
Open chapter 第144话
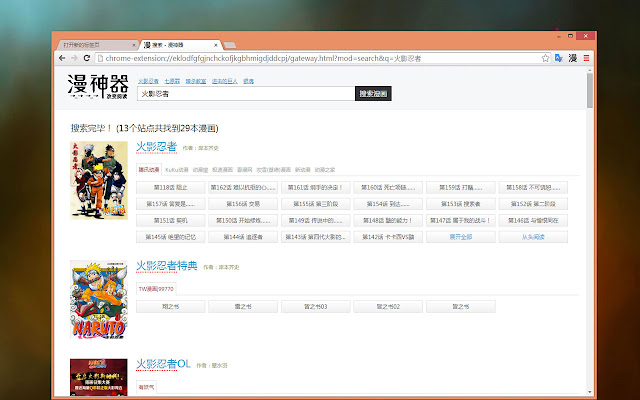pos(243,237)
